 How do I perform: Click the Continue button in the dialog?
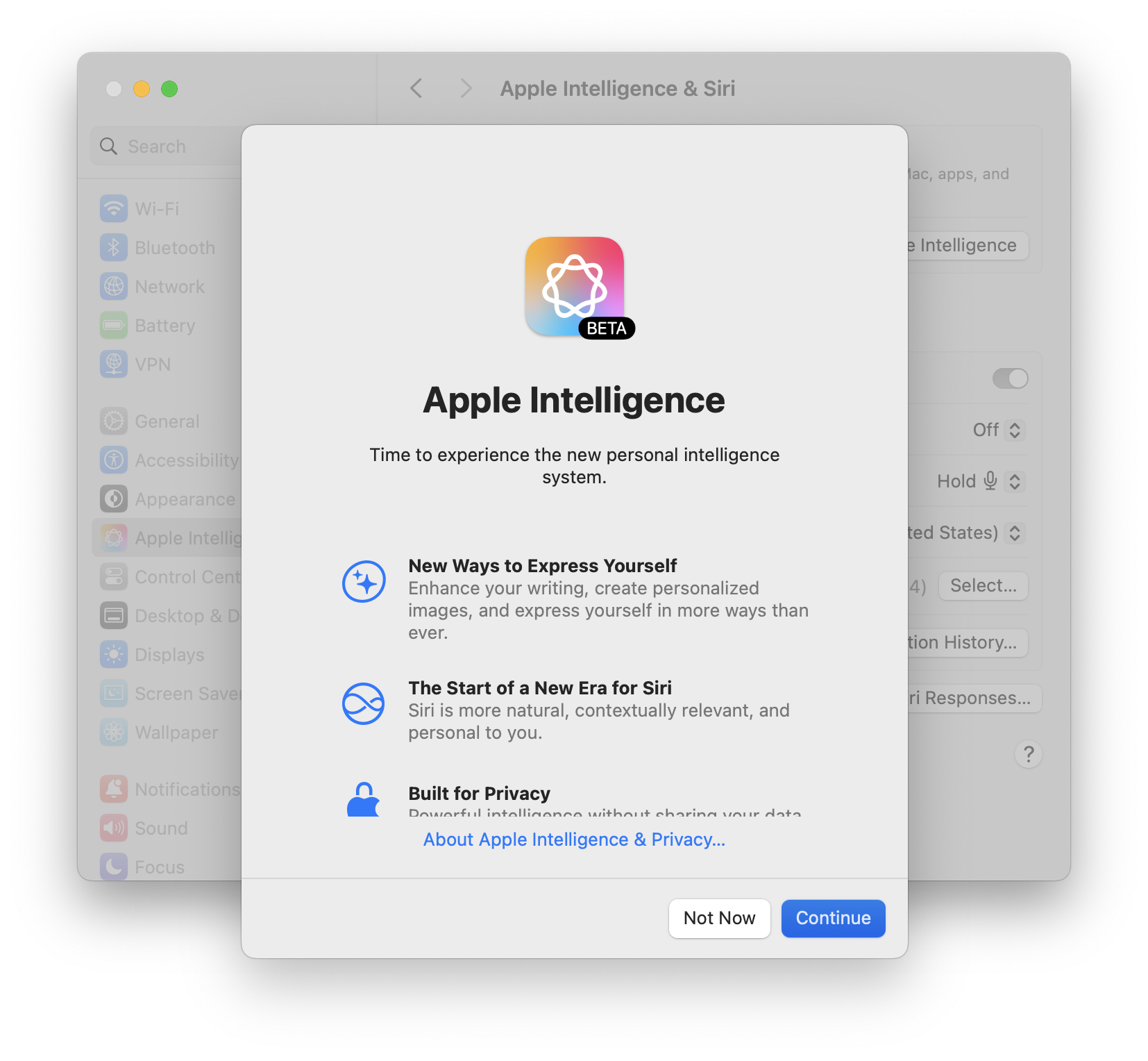click(833, 918)
